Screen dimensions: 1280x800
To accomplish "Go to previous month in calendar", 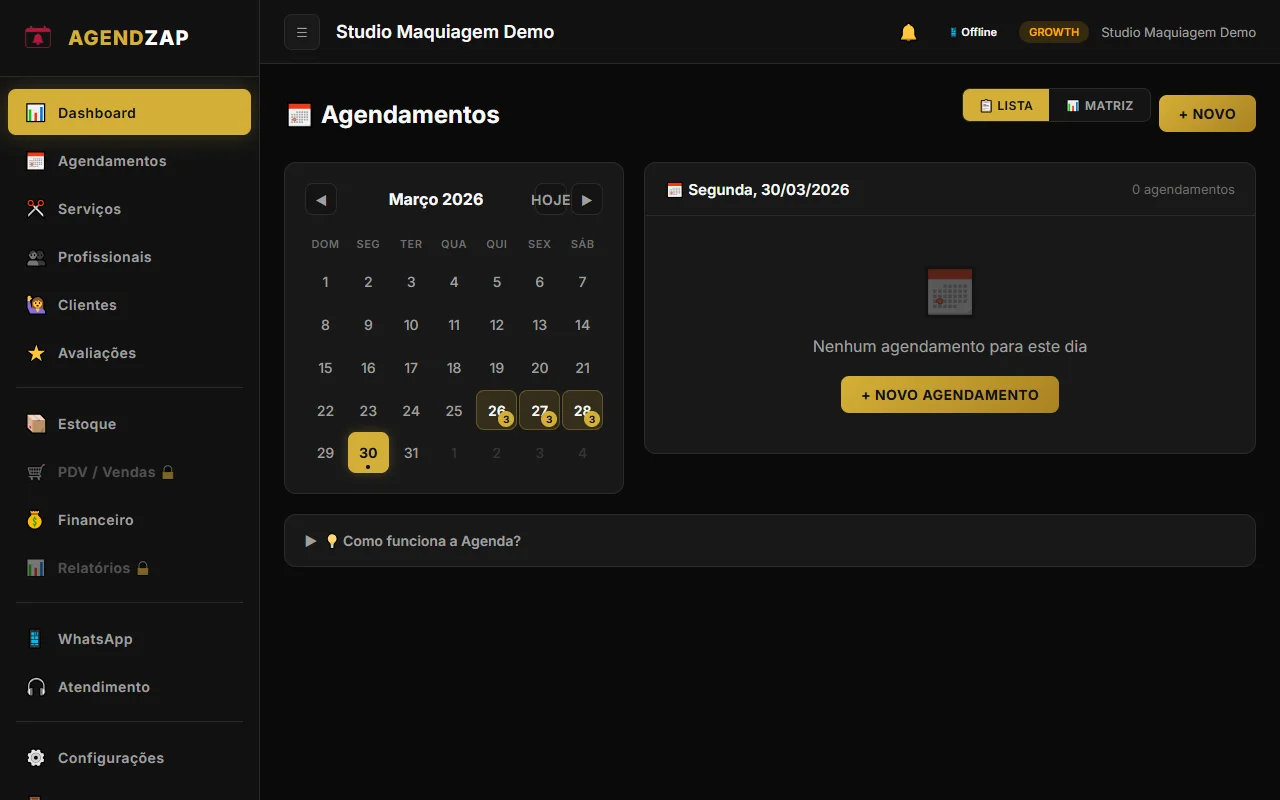I will 321,199.
